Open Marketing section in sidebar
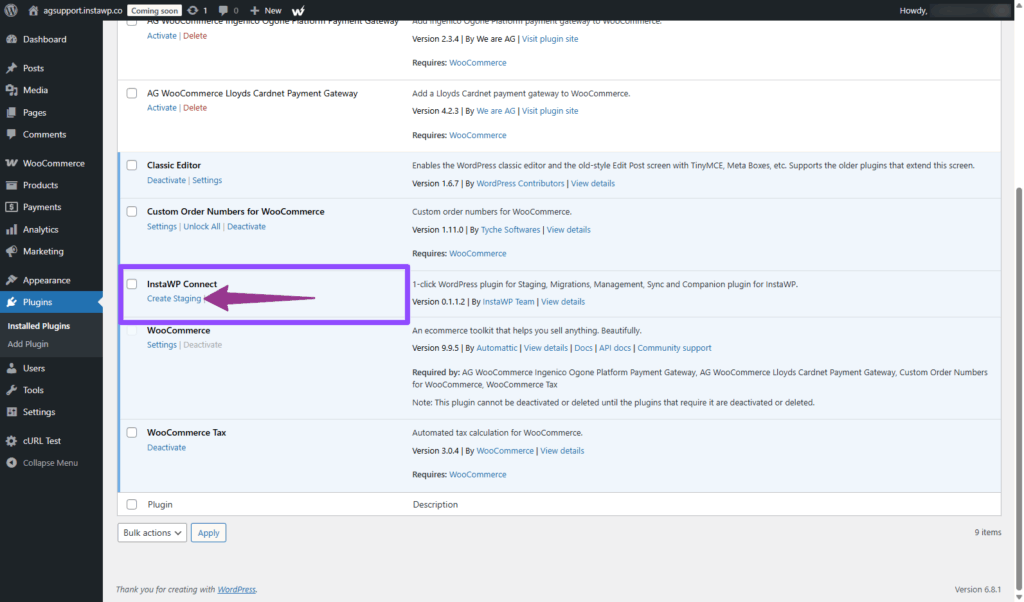Viewport: 1024px width, 602px height. (x=43, y=251)
